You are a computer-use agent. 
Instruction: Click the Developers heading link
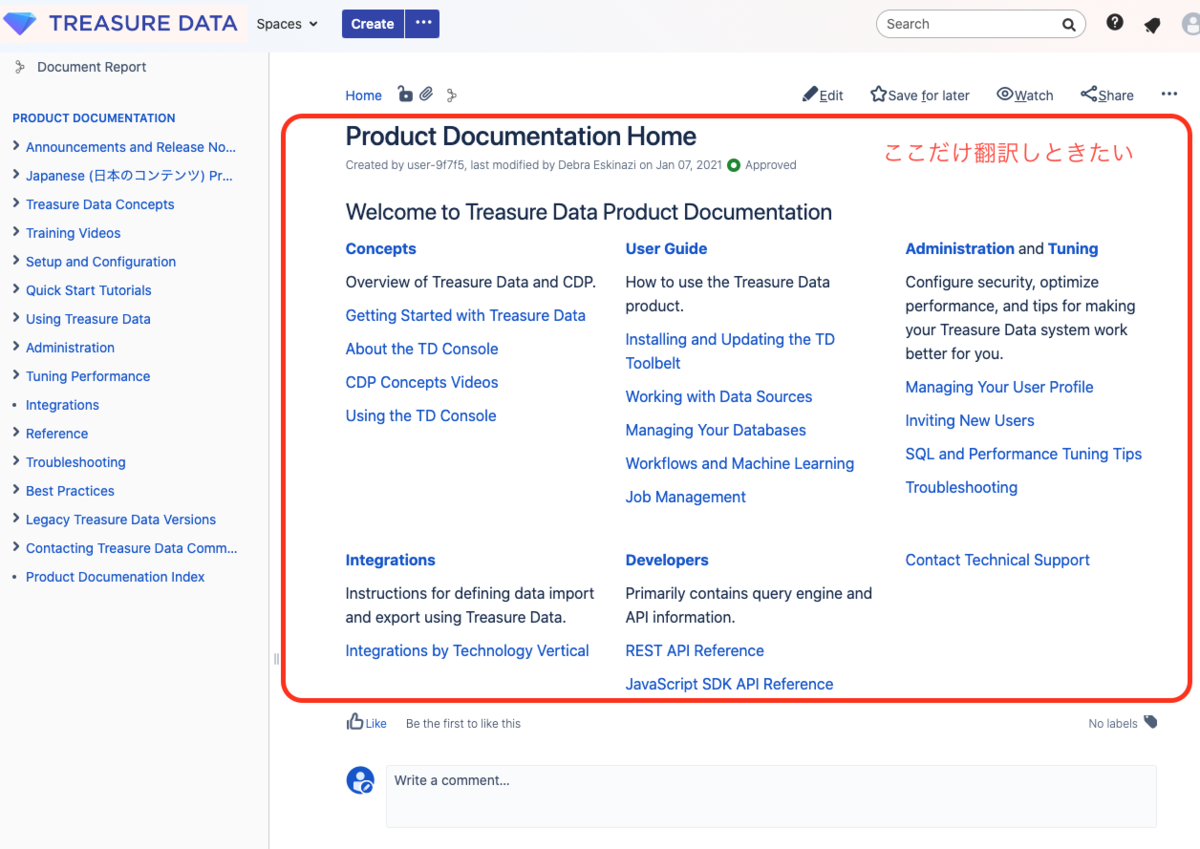tap(667, 561)
